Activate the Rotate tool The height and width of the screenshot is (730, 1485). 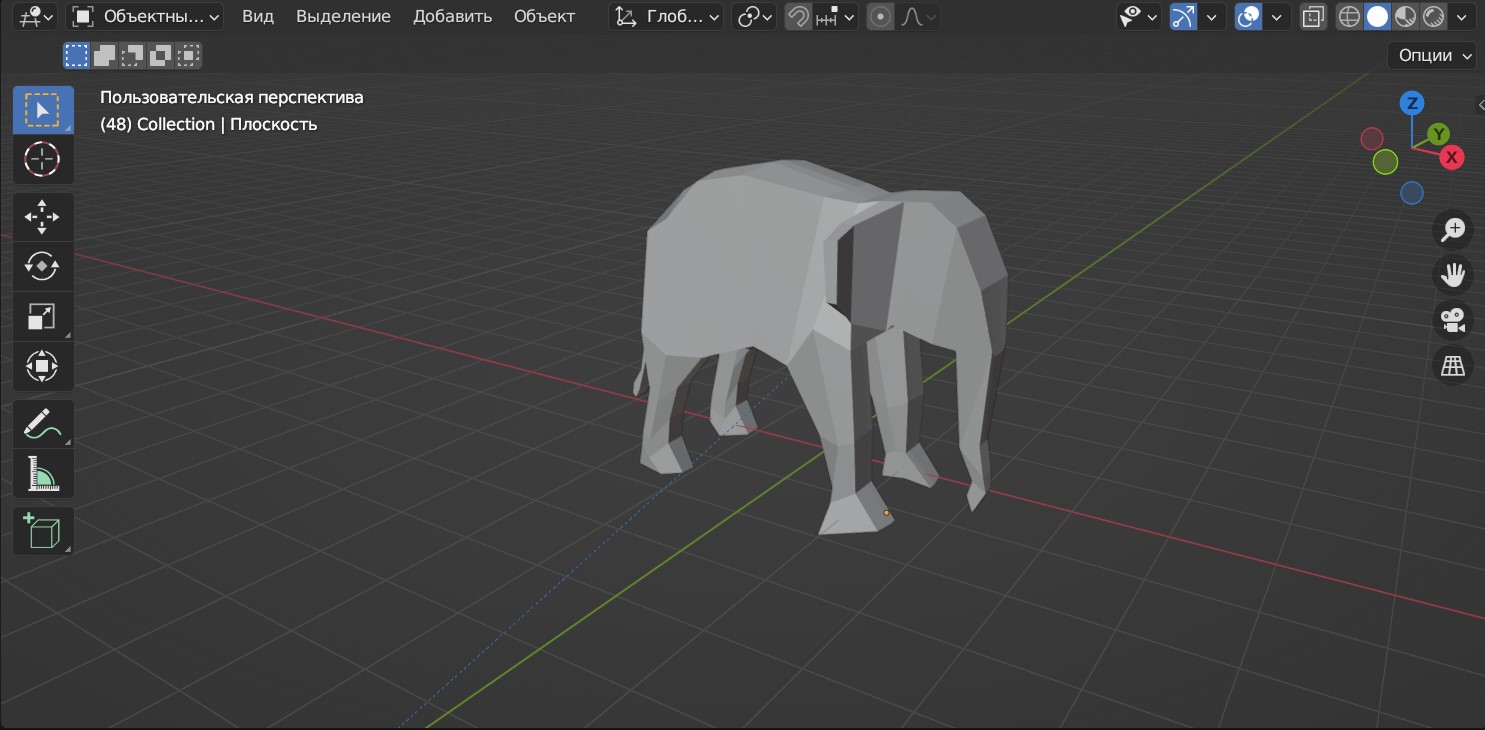[43, 266]
